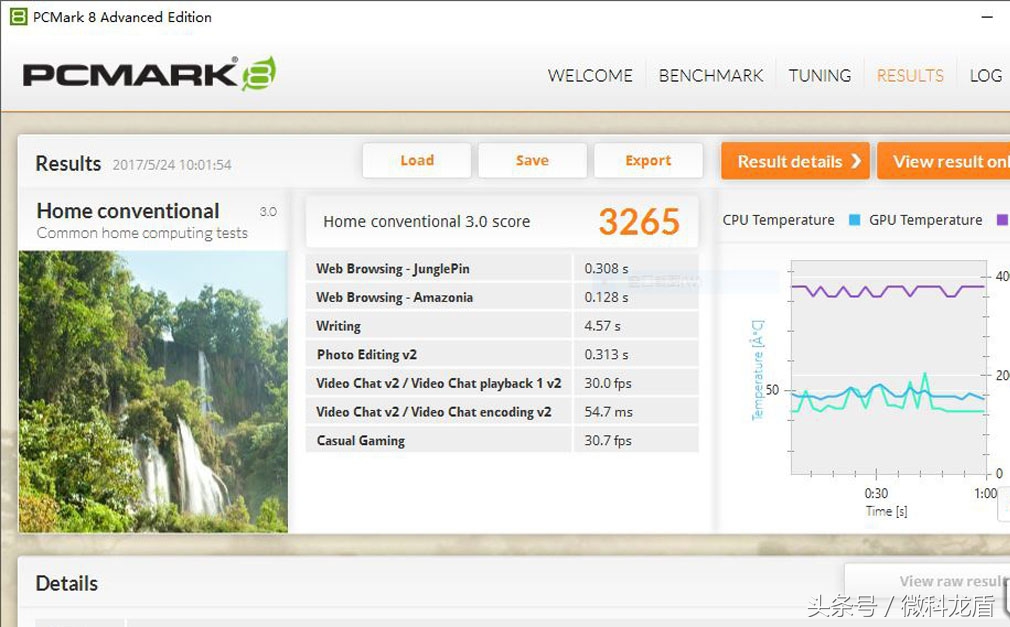Image resolution: width=1010 pixels, height=627 pixels.
Task: Select Video Chat playback 1 v2 row
Action: click(502, 383)
